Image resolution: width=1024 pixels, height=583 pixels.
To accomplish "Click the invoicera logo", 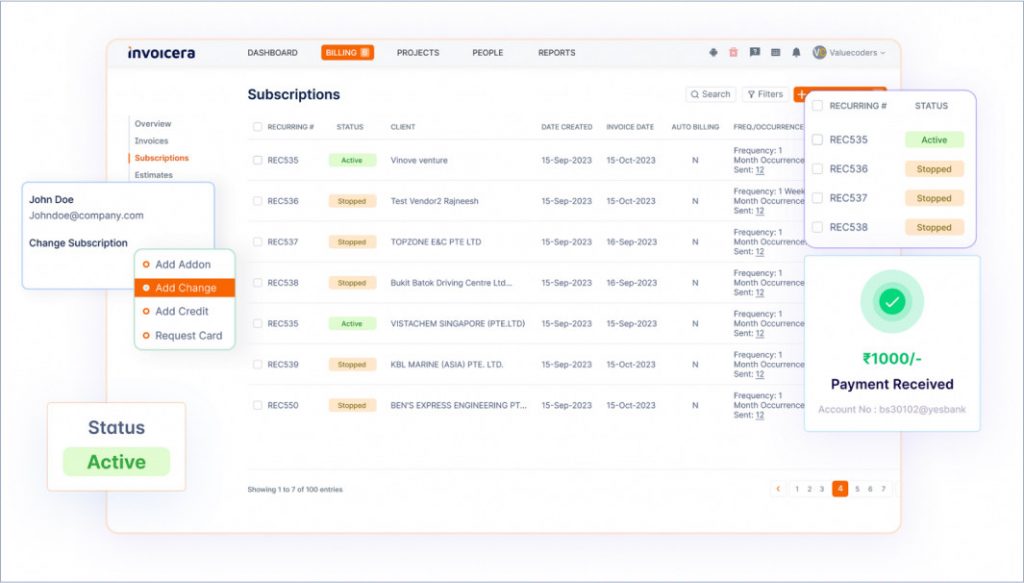I will 161,53.
